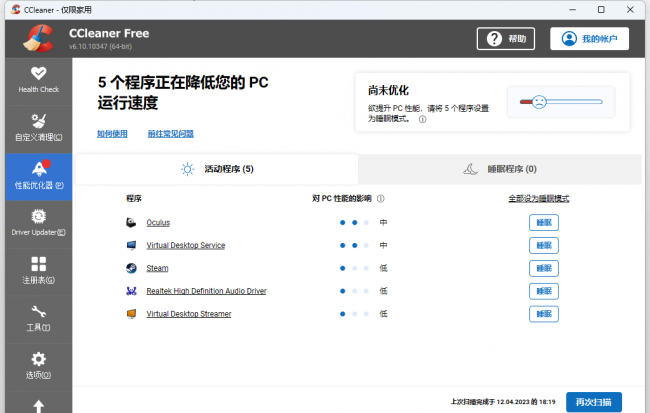Click Oculus impact dots rated 中
The width and height of the screenshot is (650, 413).
point(354,223)
